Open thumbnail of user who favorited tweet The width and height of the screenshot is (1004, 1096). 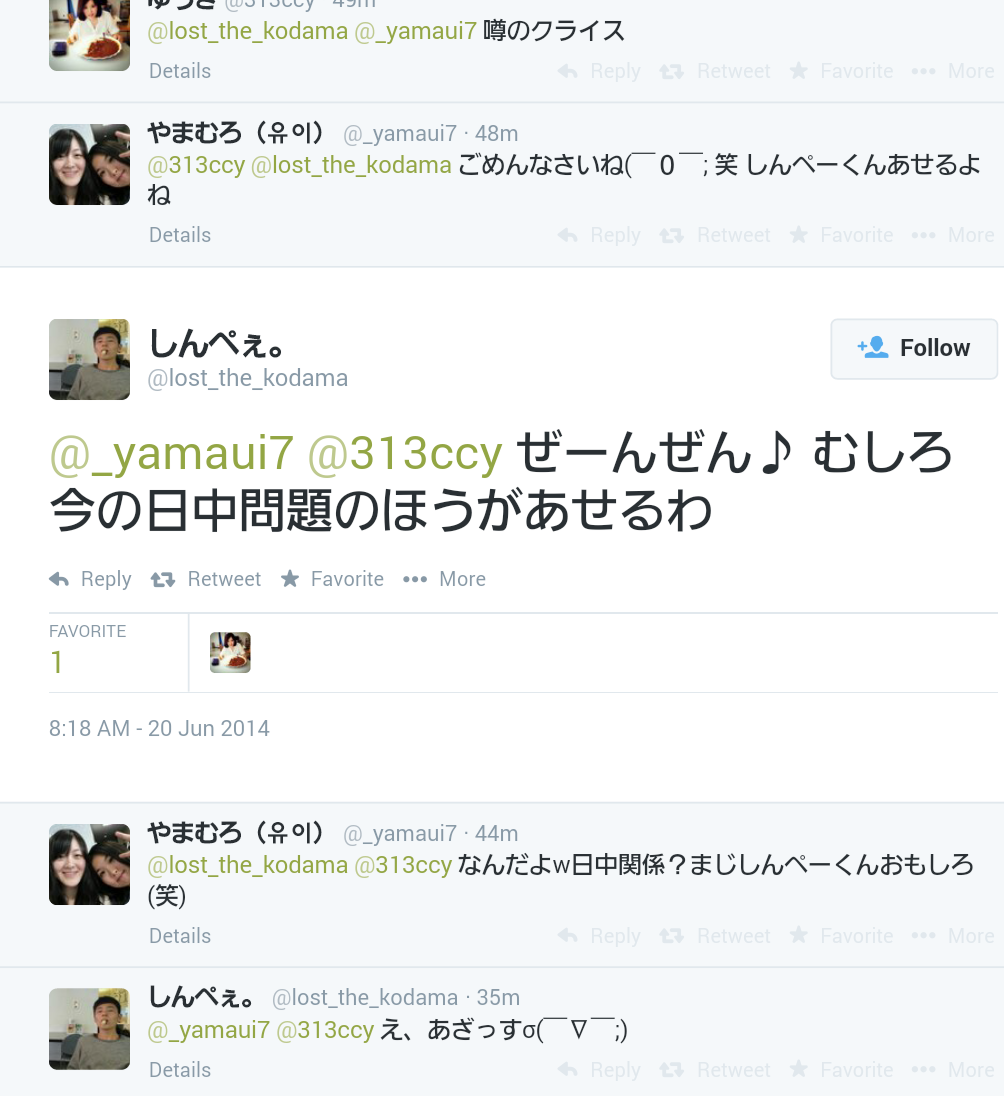pyautogui.click(x=230, y=652)
